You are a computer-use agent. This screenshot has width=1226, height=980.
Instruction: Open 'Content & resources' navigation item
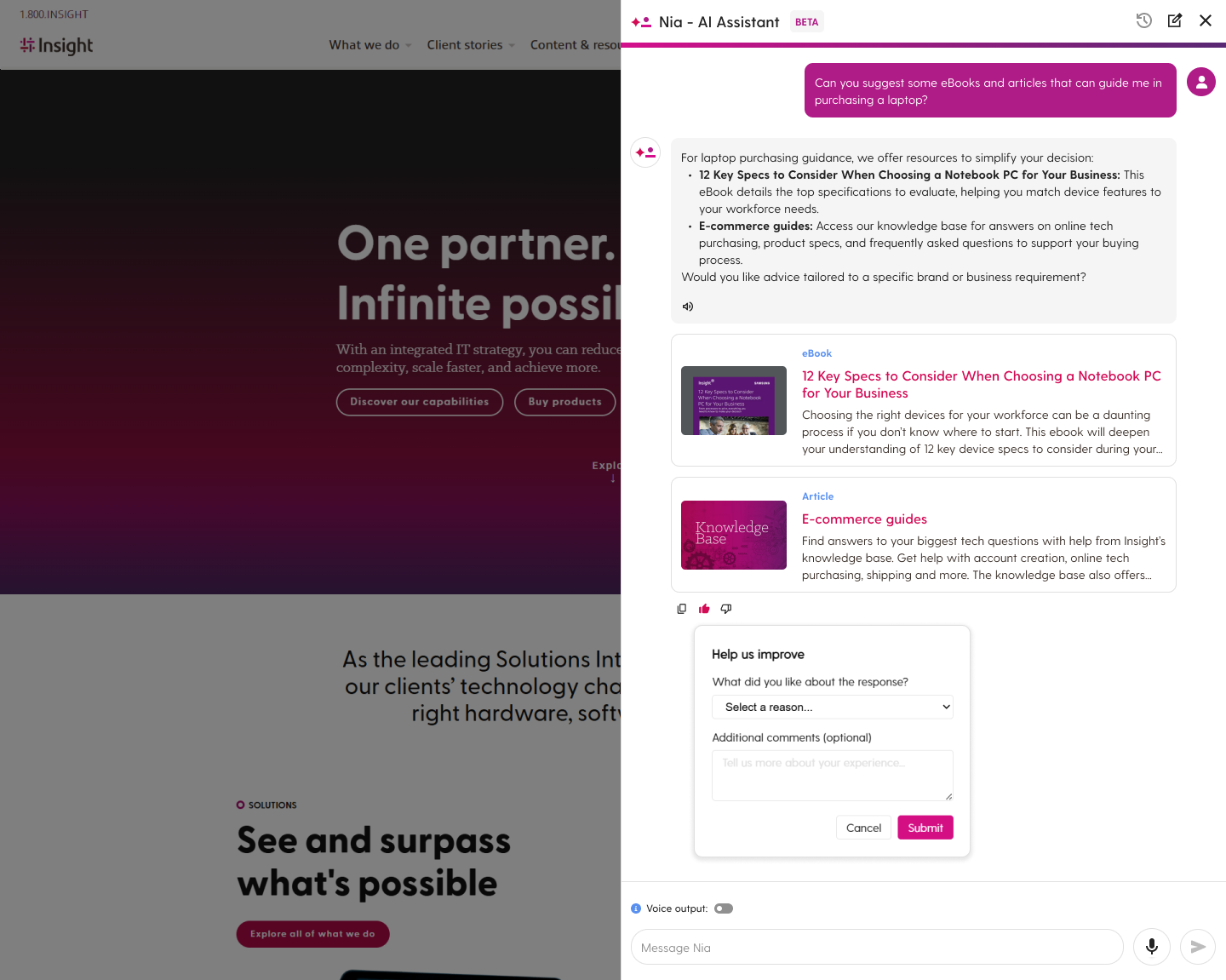point(575,45)
